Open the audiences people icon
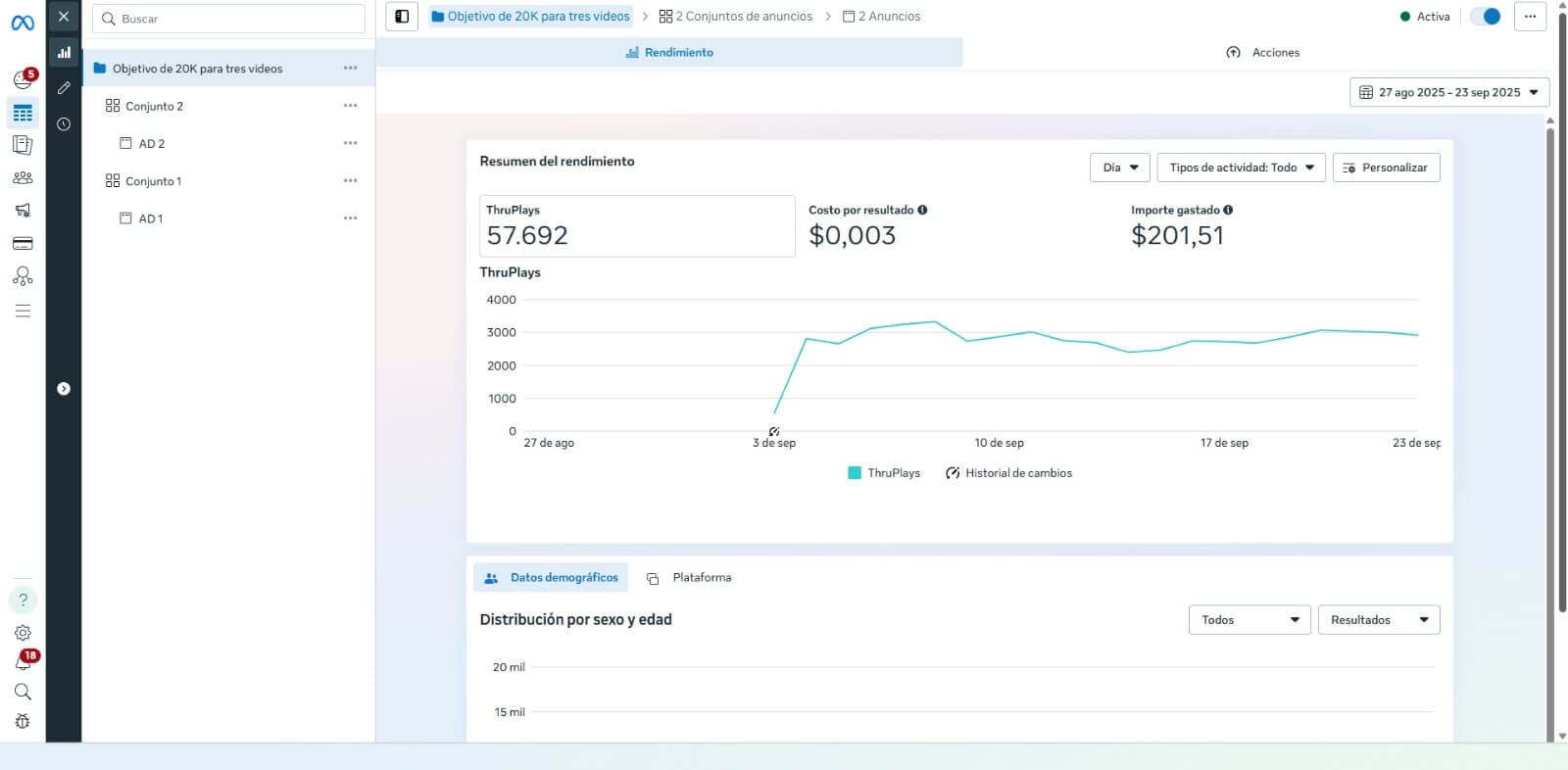 [23, 177]
